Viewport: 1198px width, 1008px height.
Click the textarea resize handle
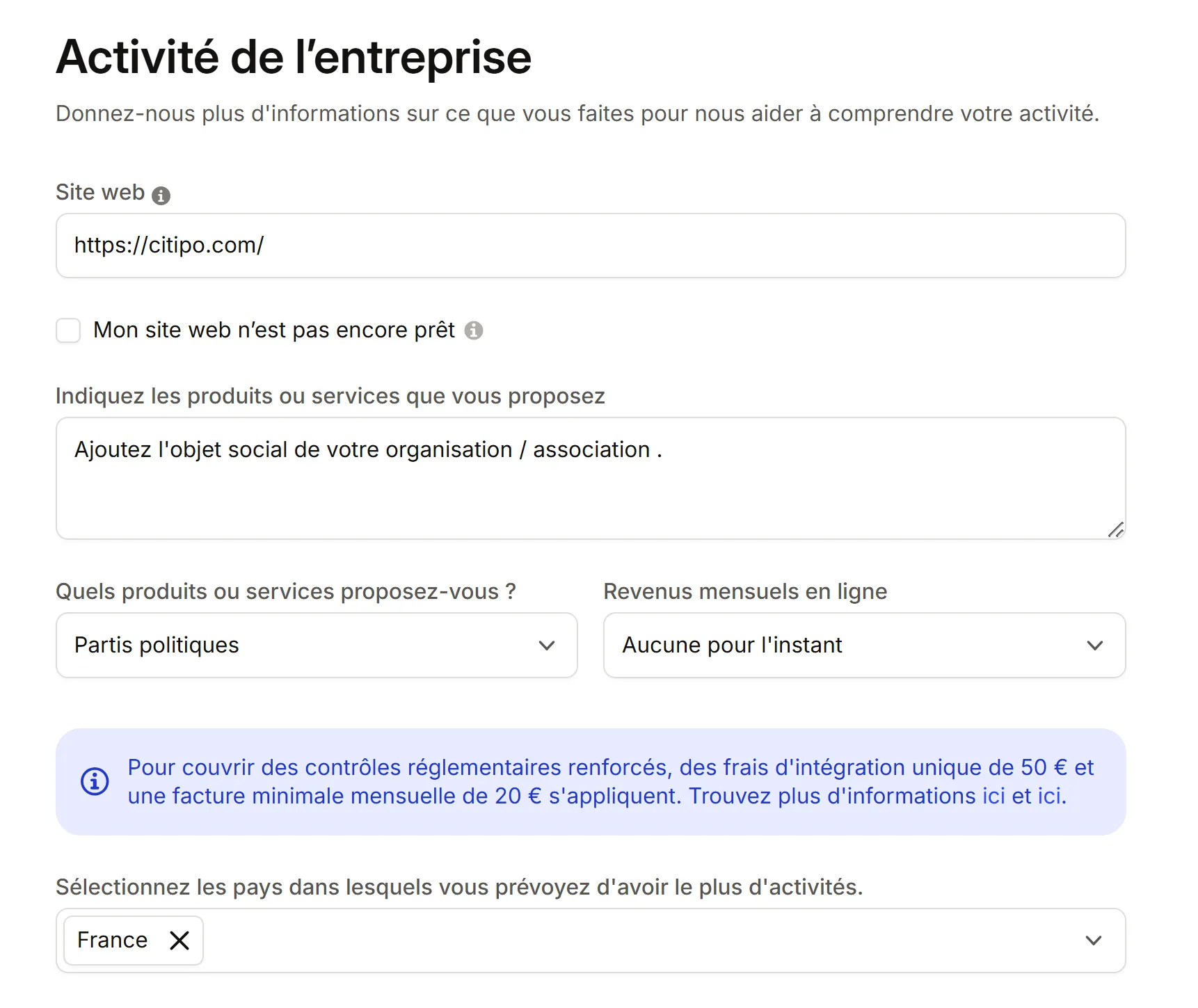tap(1116, 530)
